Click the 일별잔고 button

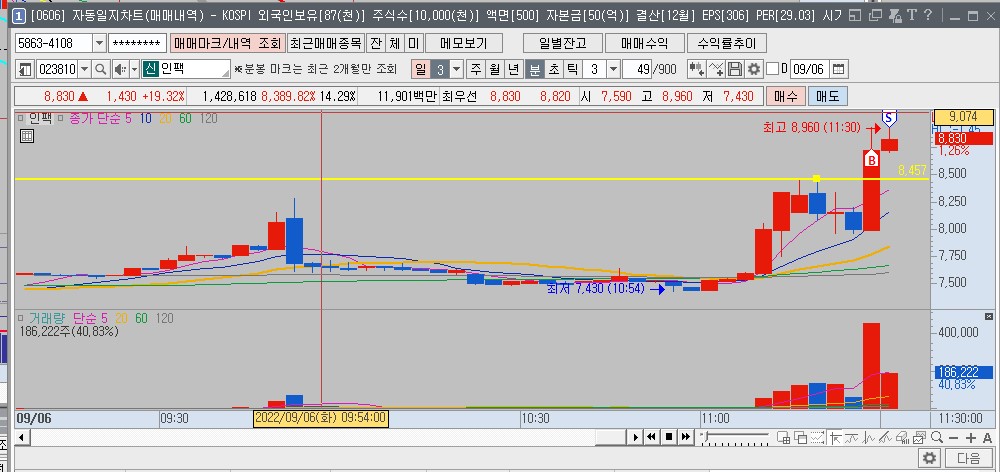[x=562, y=43]
